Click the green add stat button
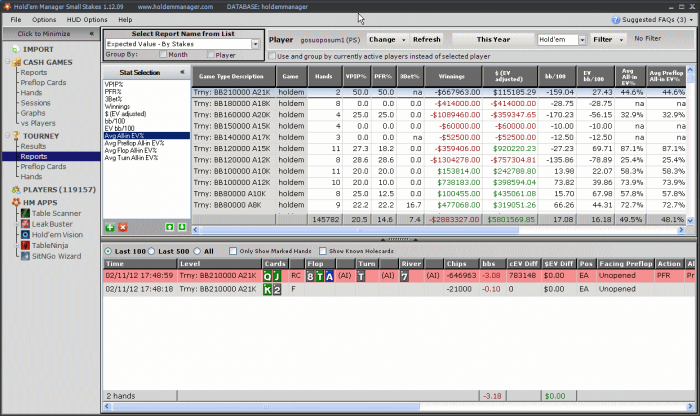This screenshot has width=700, height=416. (x=110, y=228)
